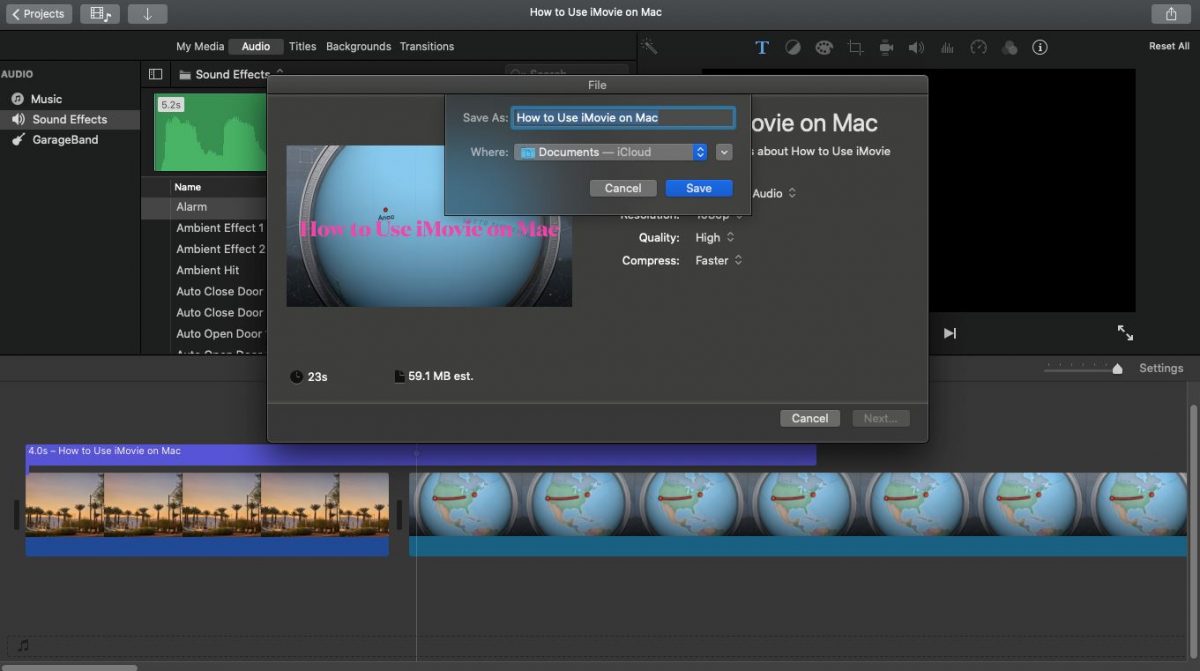Viewport: 1200px width, 671px height.
Task: Open the Stabilization adjustment tool
Action: 885,46
